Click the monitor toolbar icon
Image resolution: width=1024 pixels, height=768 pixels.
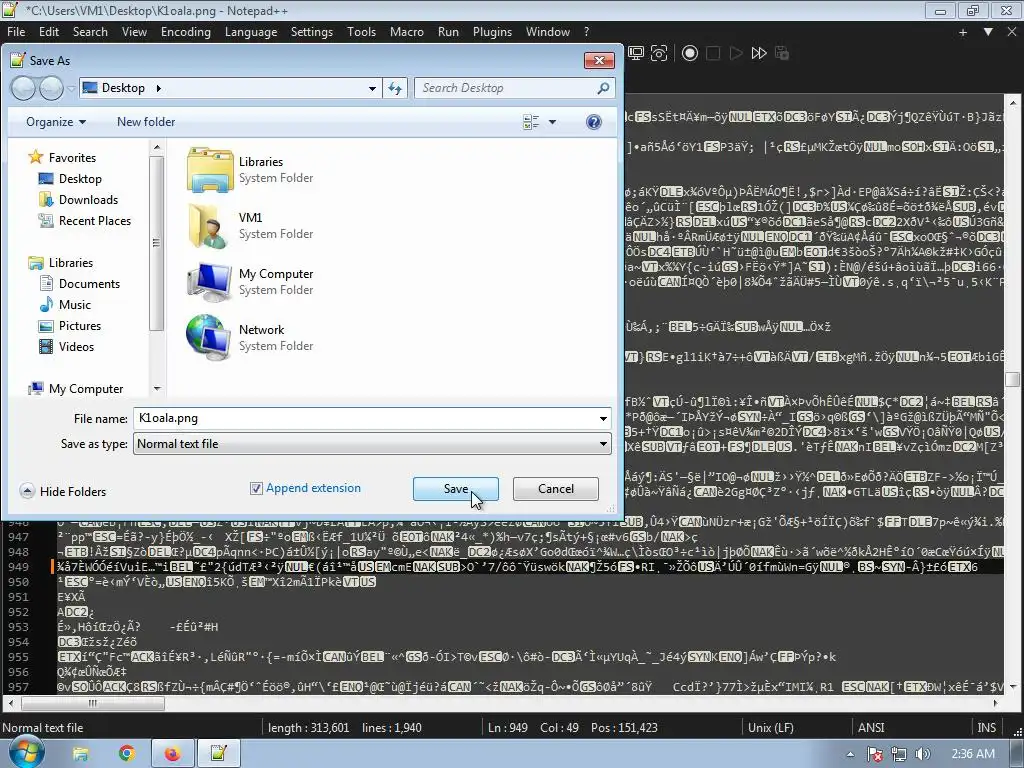click(635, 54)
